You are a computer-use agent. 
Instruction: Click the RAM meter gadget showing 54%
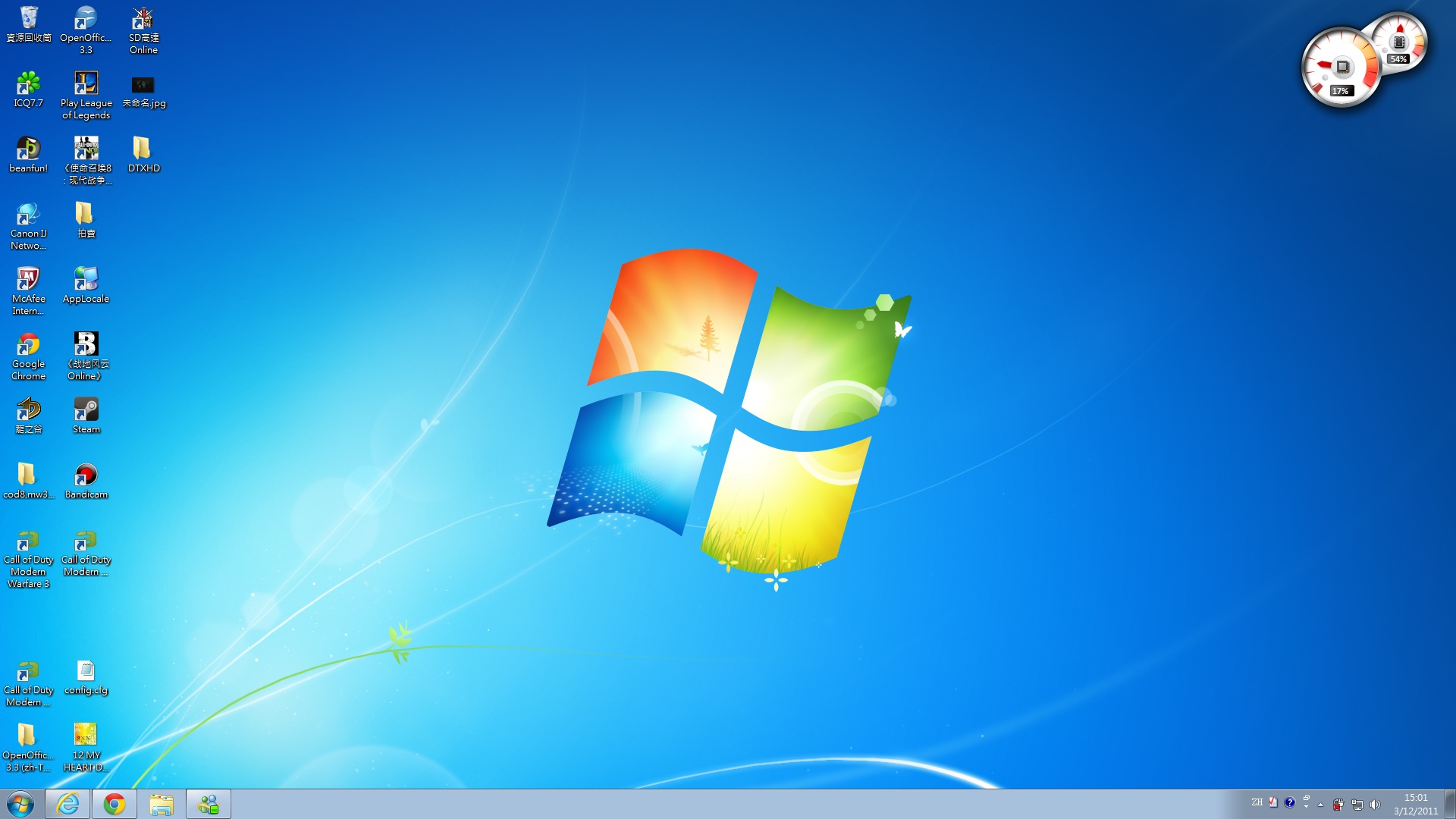click(x=1401, y=42)
